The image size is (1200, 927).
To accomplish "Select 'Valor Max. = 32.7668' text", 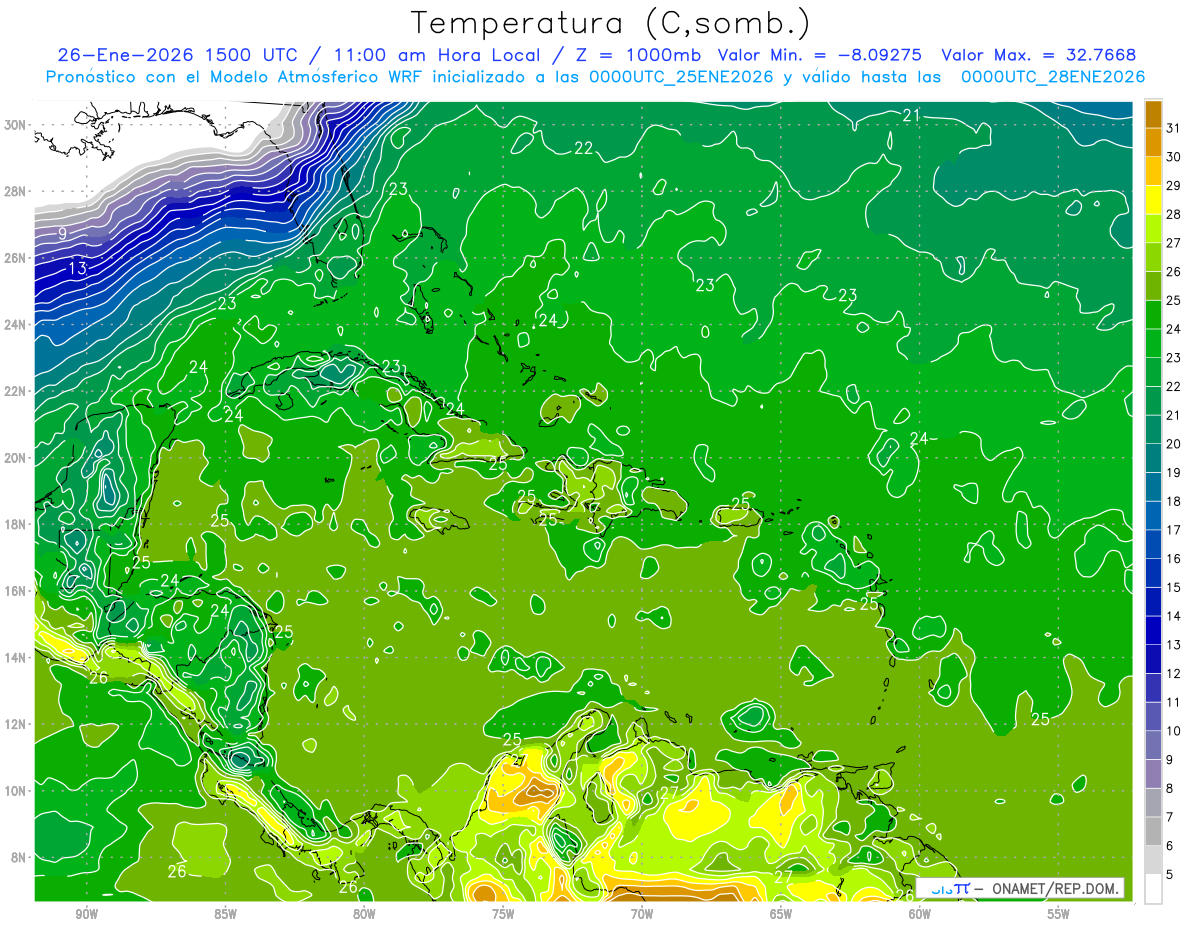I will pos(1039,55).
